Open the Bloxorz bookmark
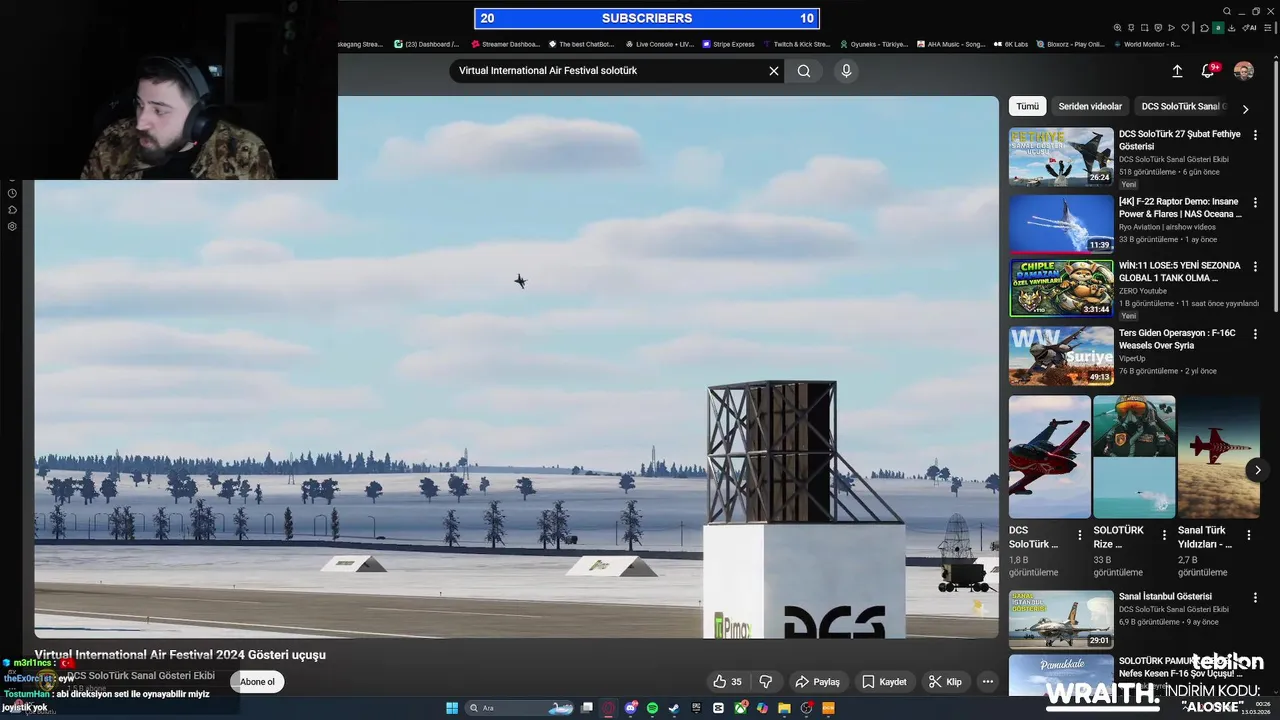The image size is (1280, 720). 1070,44
